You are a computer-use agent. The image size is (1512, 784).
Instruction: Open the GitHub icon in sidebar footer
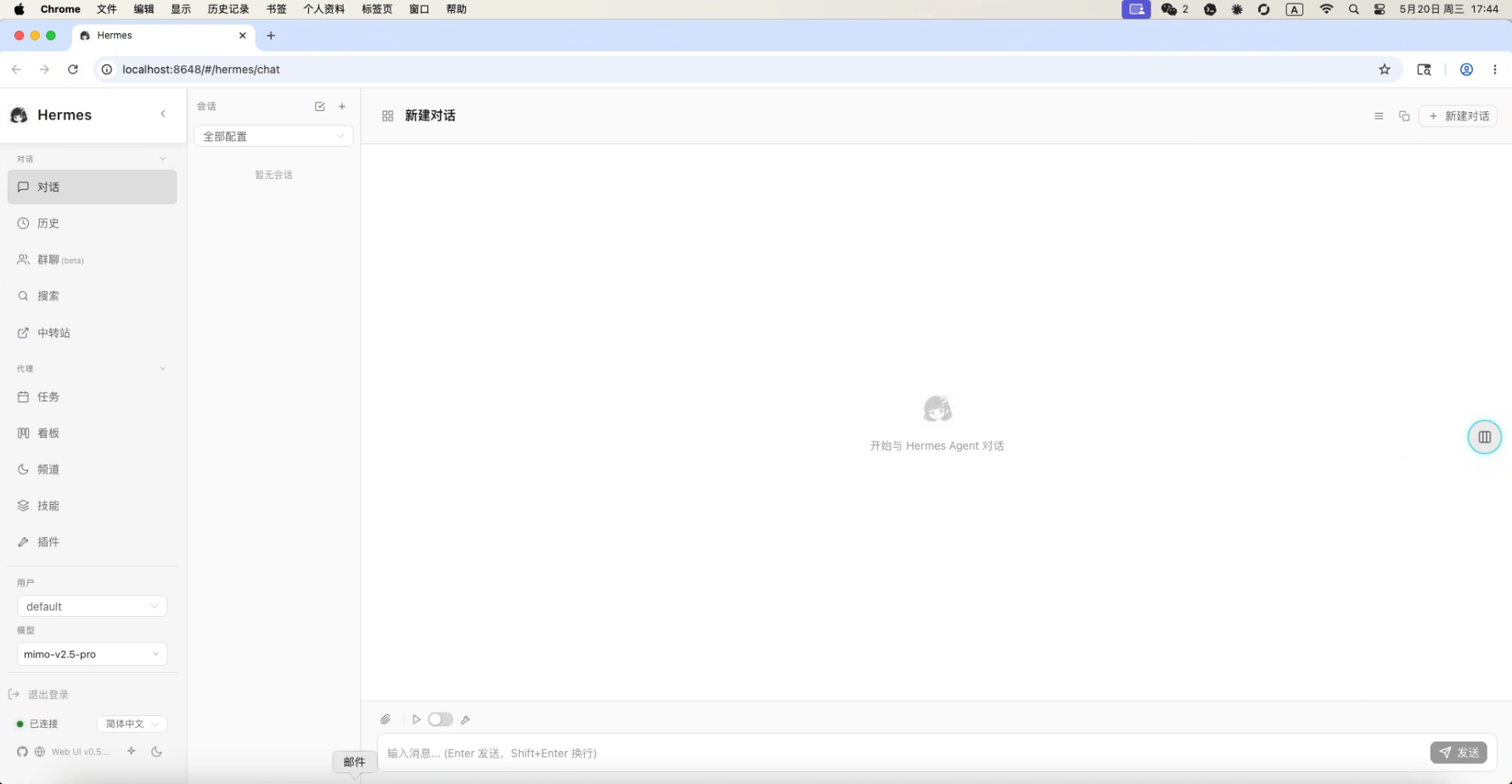23,752
